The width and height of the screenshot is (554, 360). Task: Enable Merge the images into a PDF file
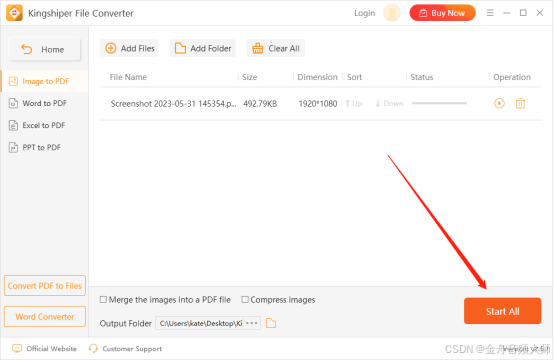coord(103,300)
